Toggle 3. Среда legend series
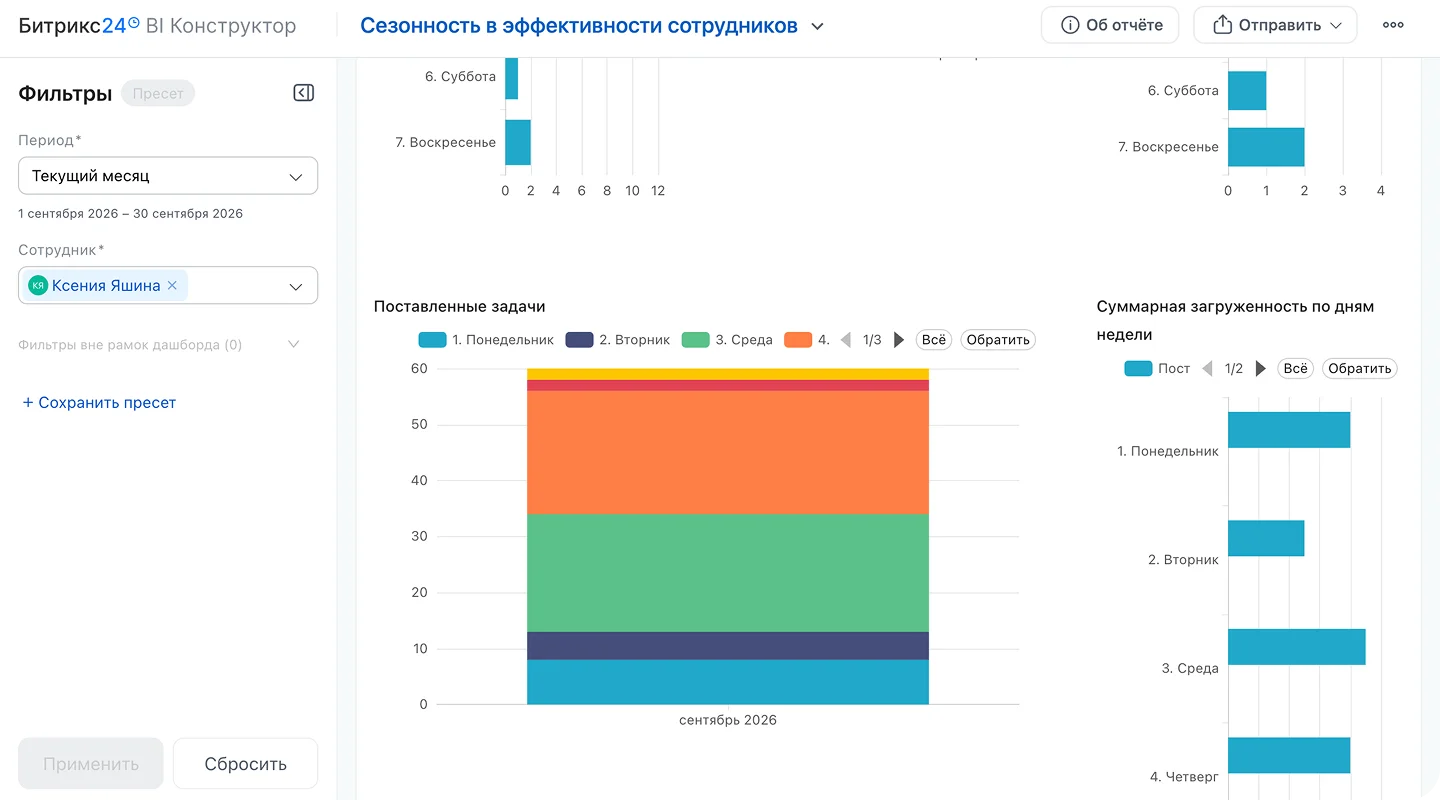Image resolution: width=1440 pixels, height=800 pixels. point(727,340)
